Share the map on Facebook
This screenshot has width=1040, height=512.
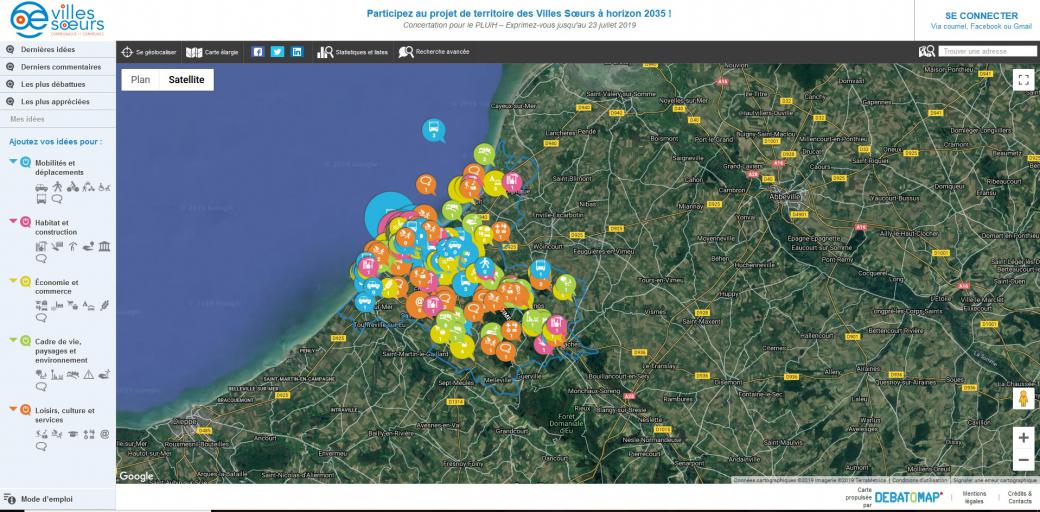click(258, 52)
